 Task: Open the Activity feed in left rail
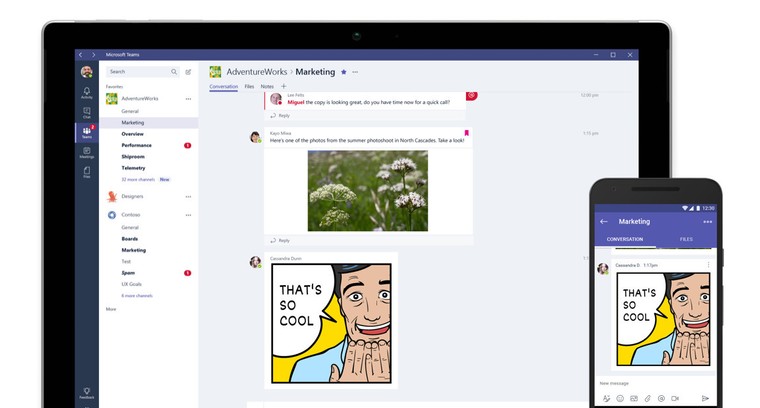tap(87, 93)
